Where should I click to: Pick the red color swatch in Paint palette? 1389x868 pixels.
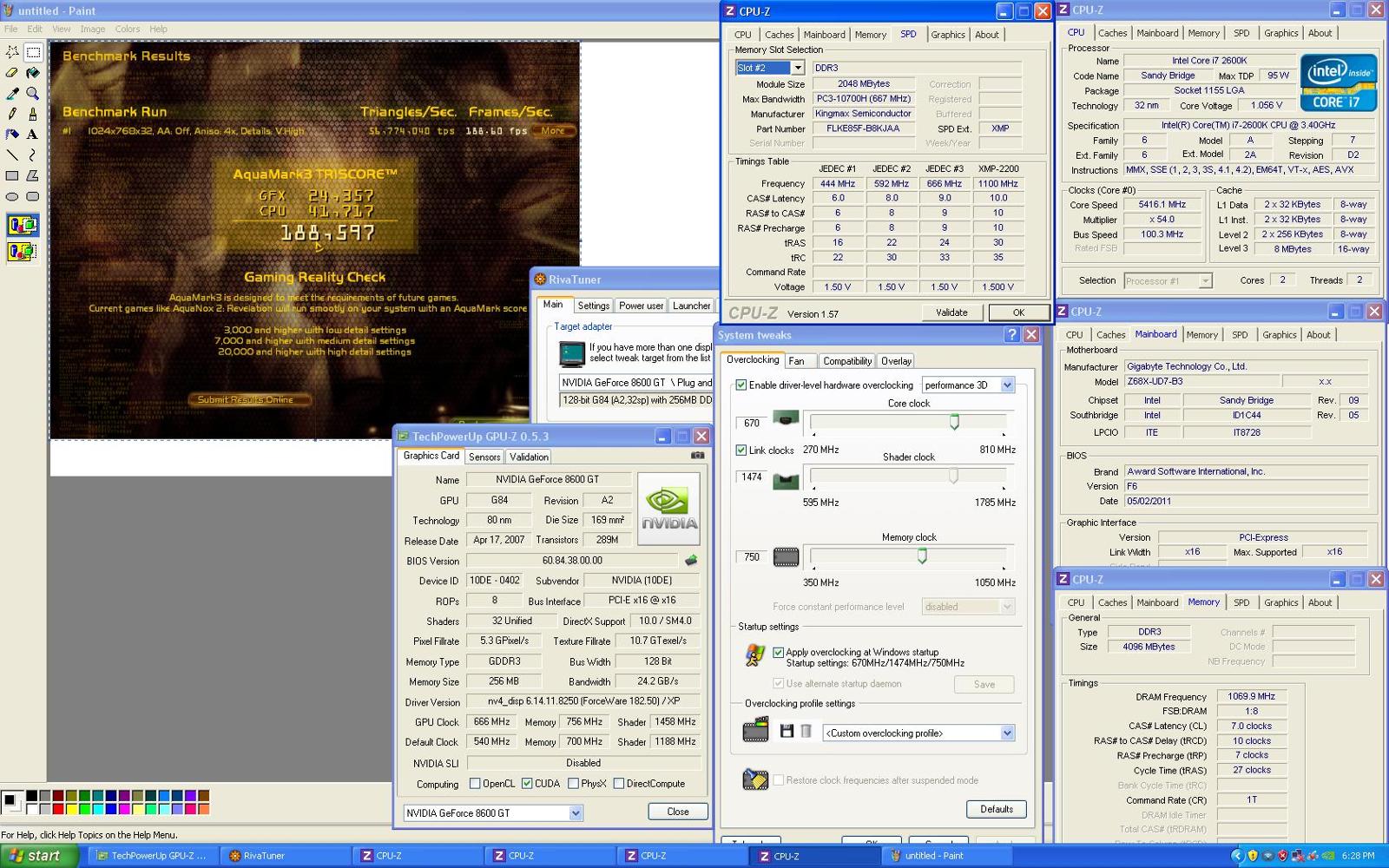pos(58,809)
